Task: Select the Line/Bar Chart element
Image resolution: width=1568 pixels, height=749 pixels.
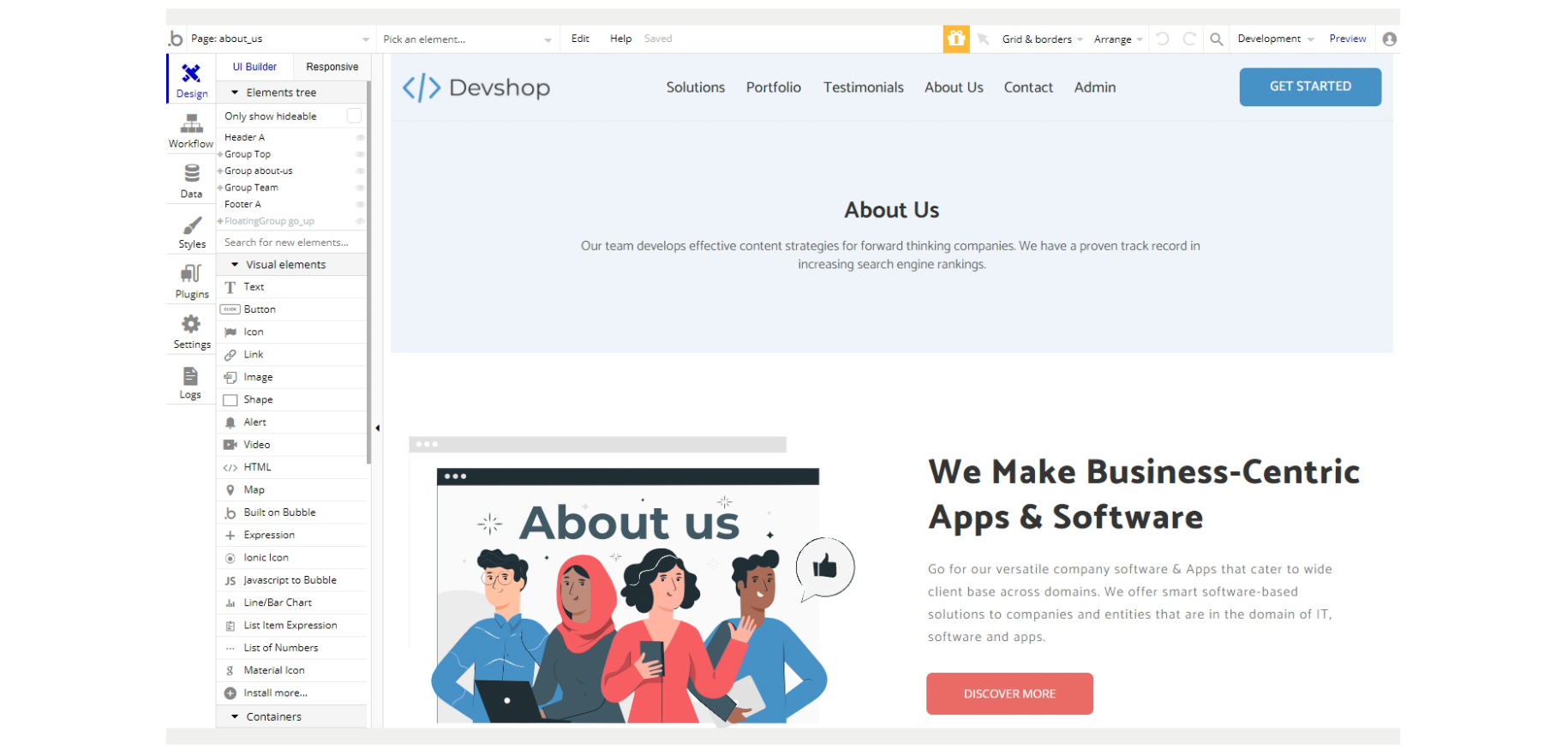Action: [x=291, y=602]
